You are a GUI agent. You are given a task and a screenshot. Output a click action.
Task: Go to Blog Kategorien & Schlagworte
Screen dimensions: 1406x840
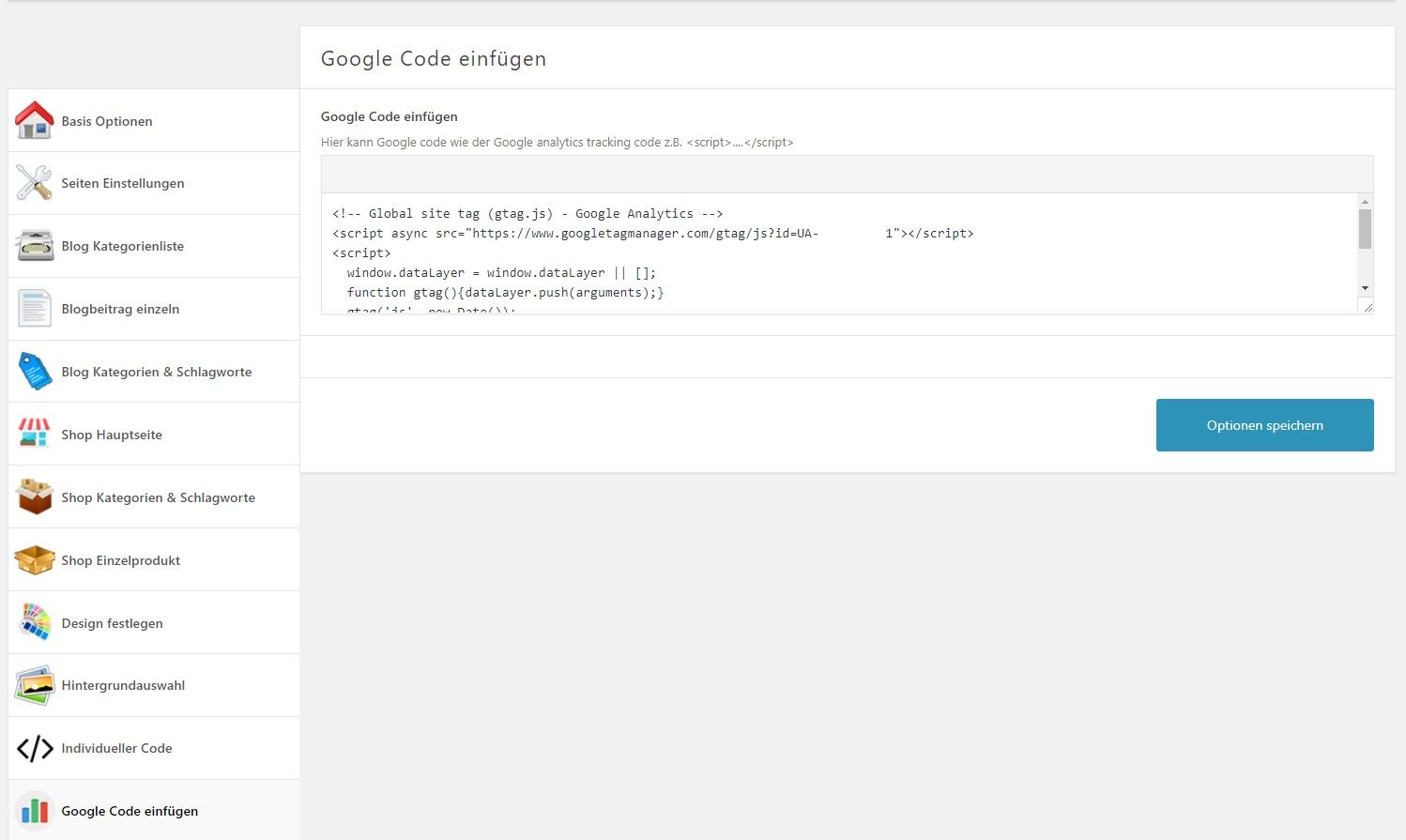[154, 372]
